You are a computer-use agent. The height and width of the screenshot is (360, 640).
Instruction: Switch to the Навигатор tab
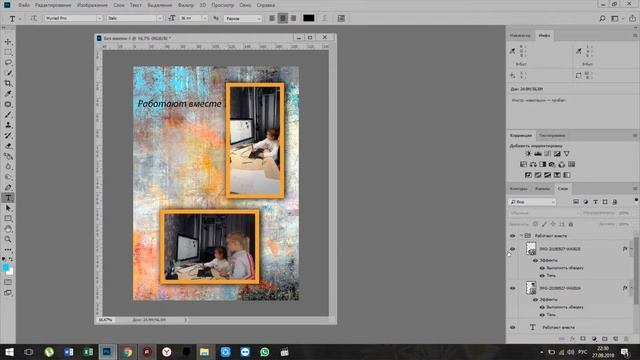520,36
